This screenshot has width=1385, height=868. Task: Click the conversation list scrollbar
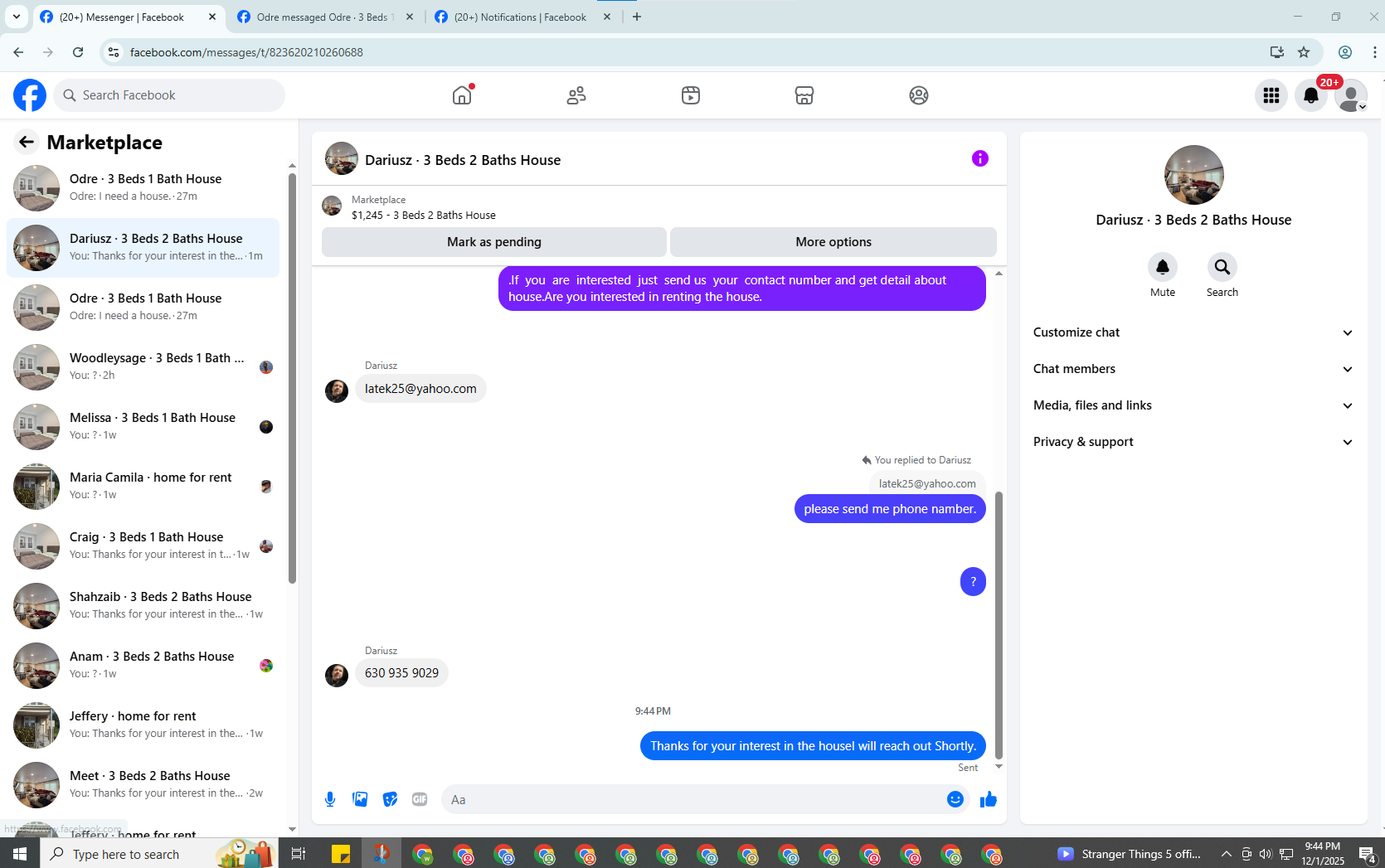[292, 377]
